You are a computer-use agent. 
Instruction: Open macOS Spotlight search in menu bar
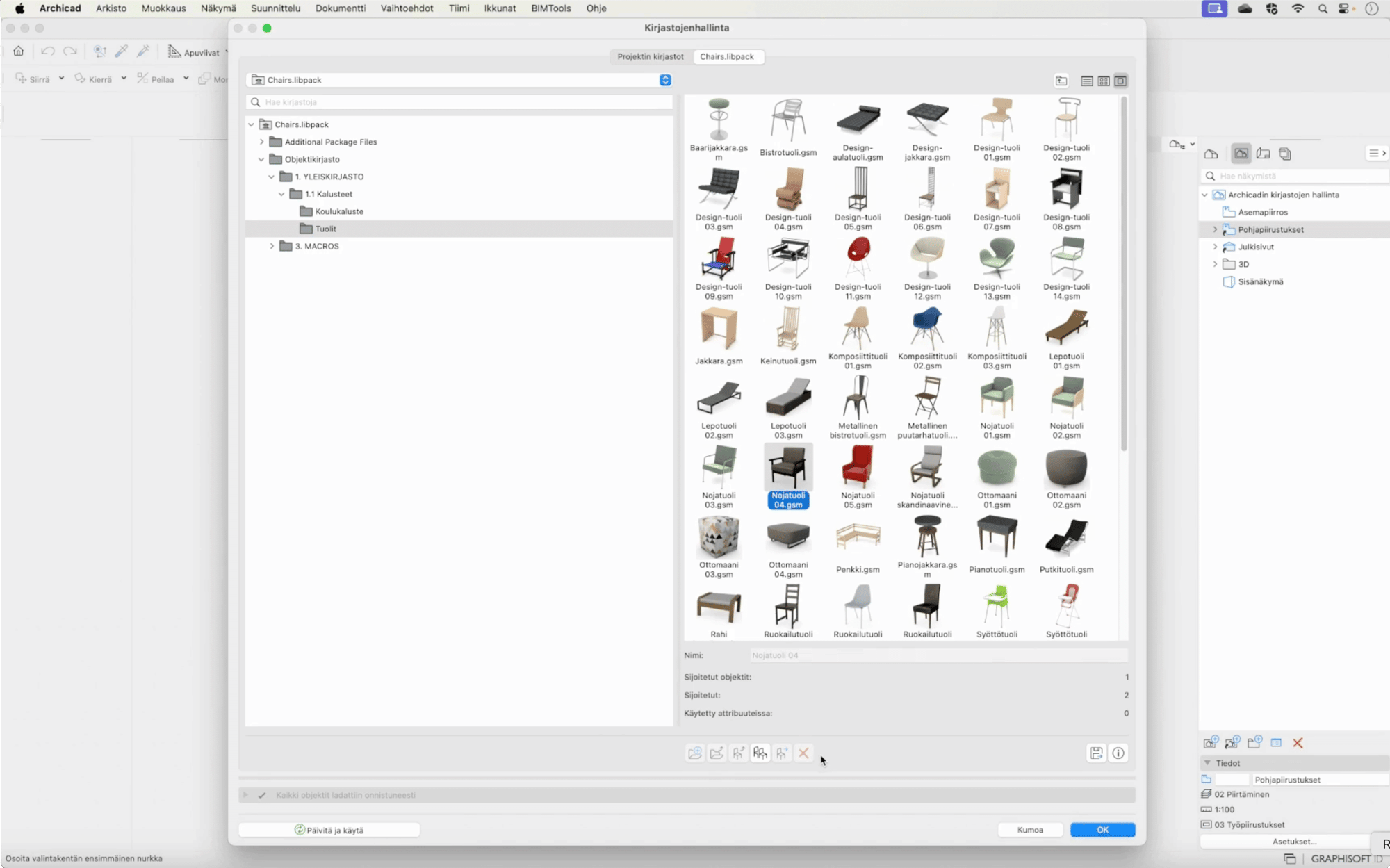[1323, 8]
